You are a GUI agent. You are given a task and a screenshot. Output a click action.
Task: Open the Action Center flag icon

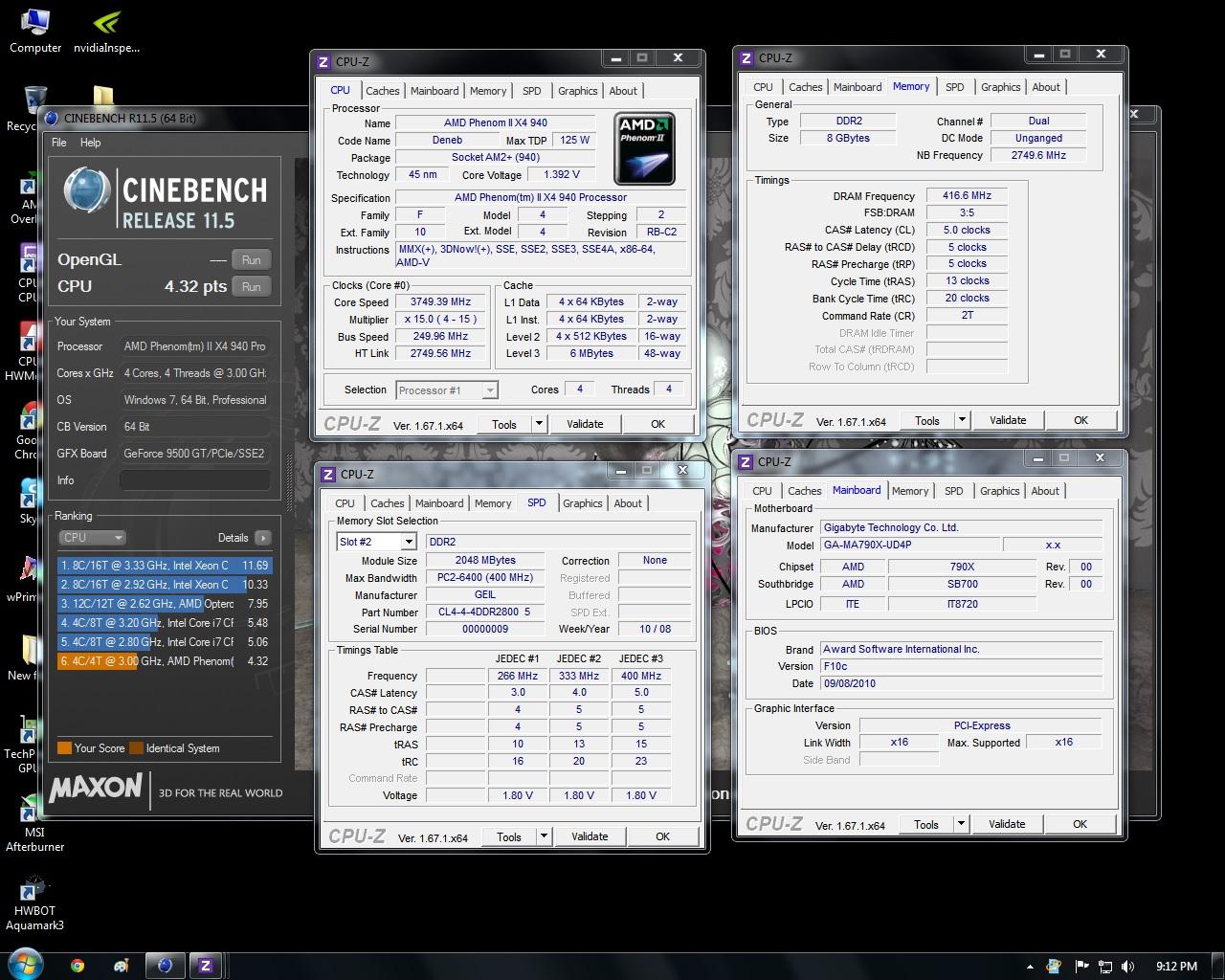tap(1081, 967)
